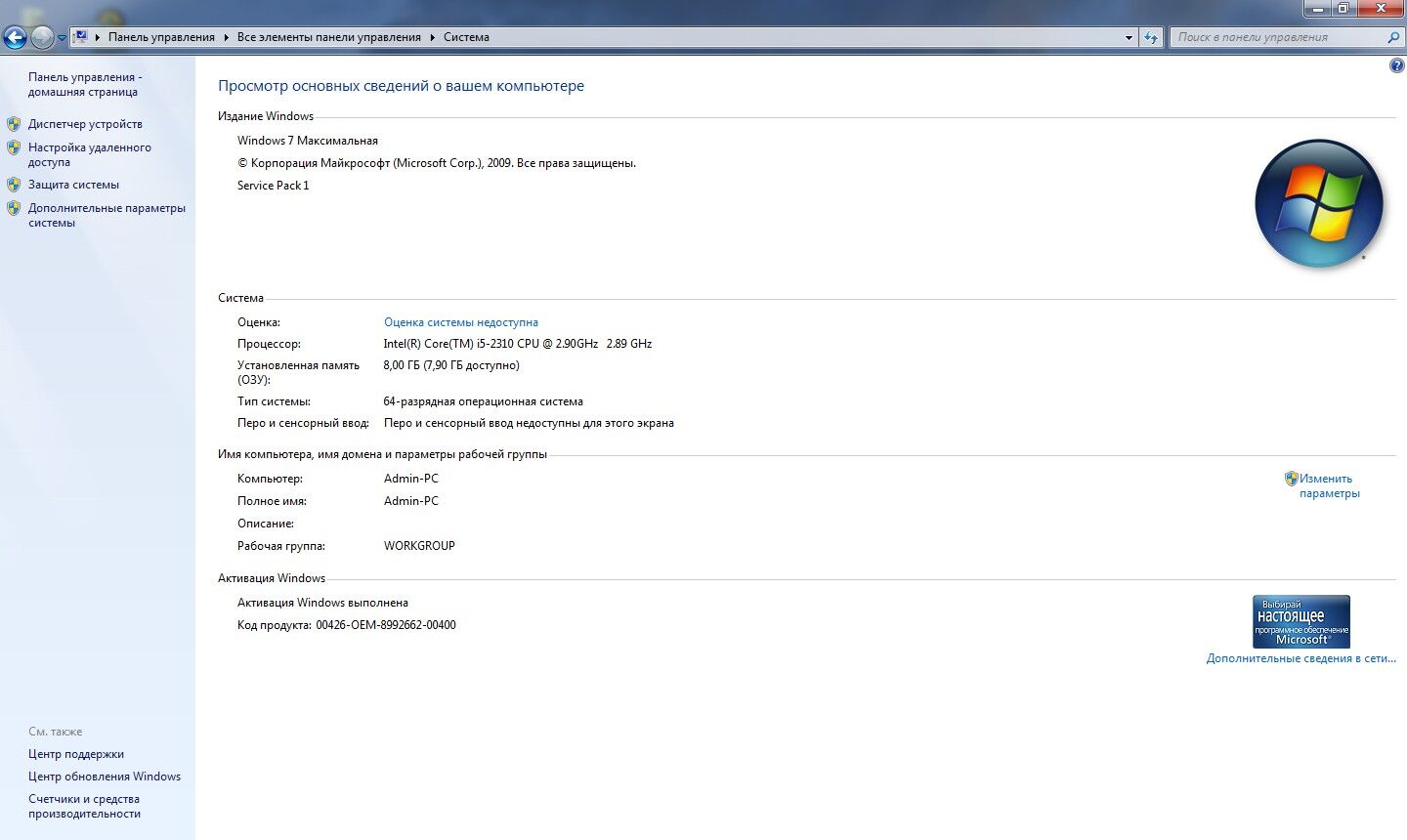Viewport: 1407px width, 840px height.
Task: Open 'Счетчики и средства производительности' link
Action: [84, 806]
